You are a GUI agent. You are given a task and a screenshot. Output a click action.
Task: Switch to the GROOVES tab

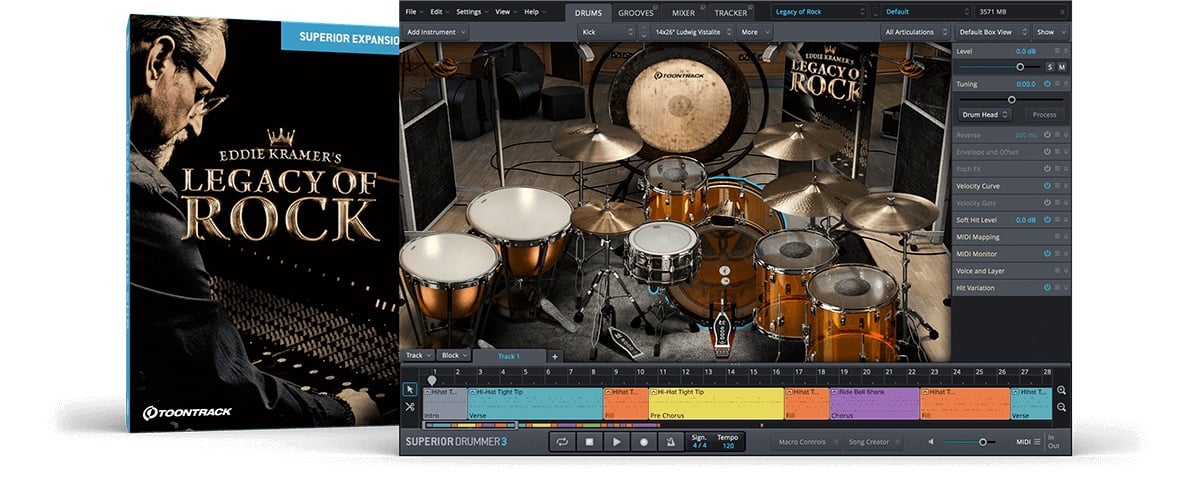click(635, 13)
